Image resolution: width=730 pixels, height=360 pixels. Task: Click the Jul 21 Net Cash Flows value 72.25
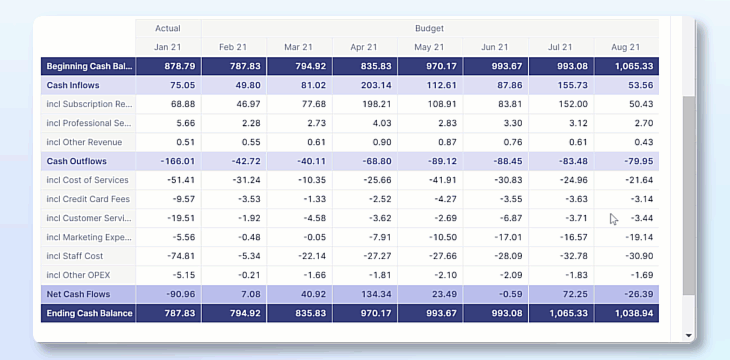pos(561,294)
